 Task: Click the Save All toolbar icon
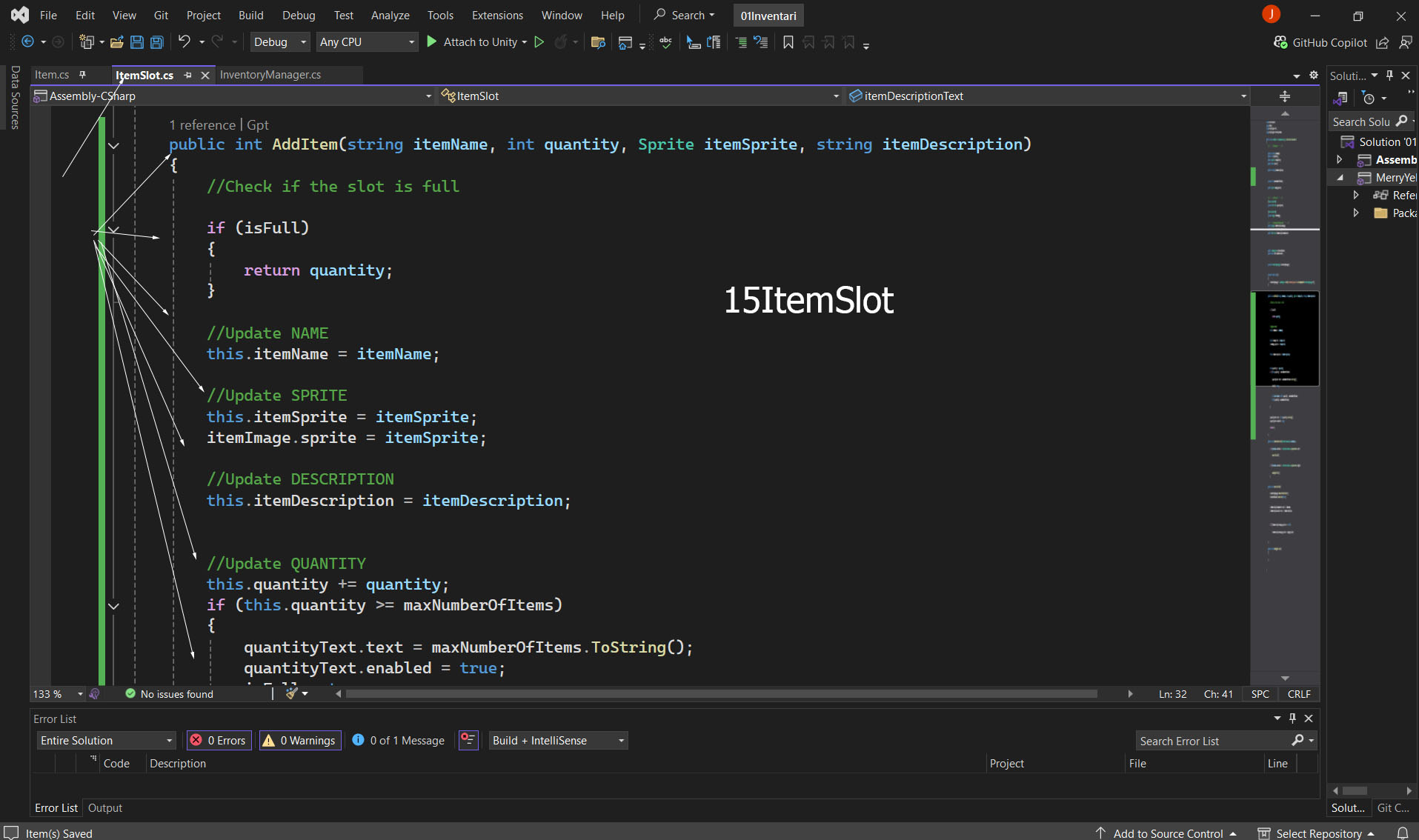[157, 42]
